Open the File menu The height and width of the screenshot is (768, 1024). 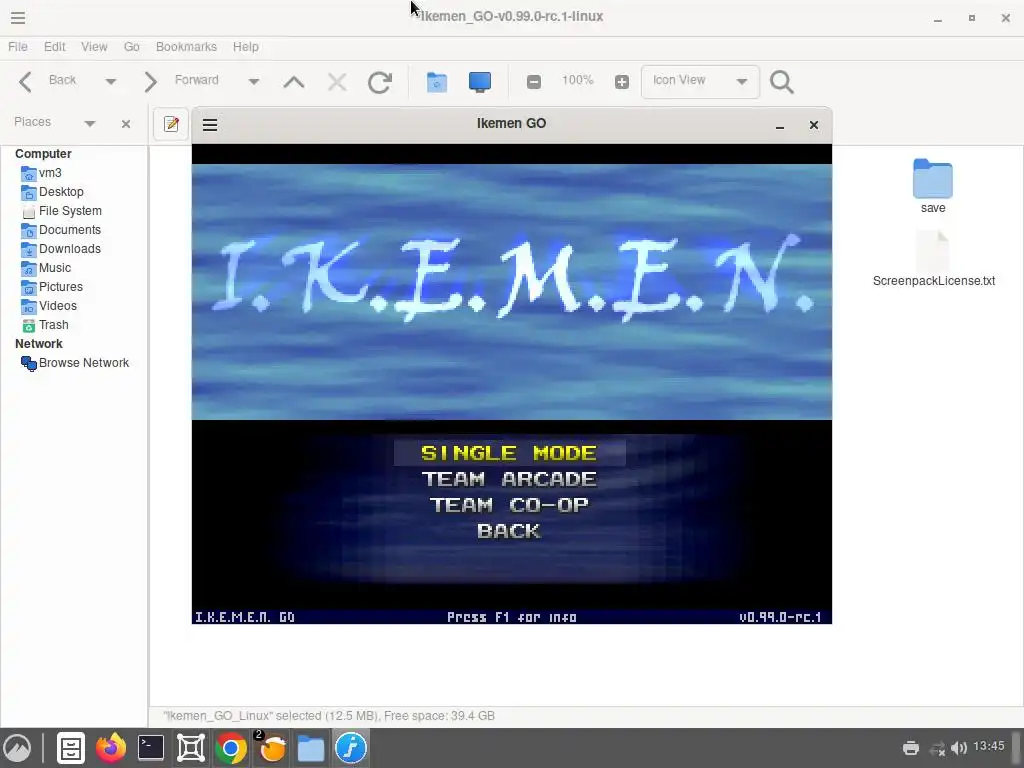[18, 46]
